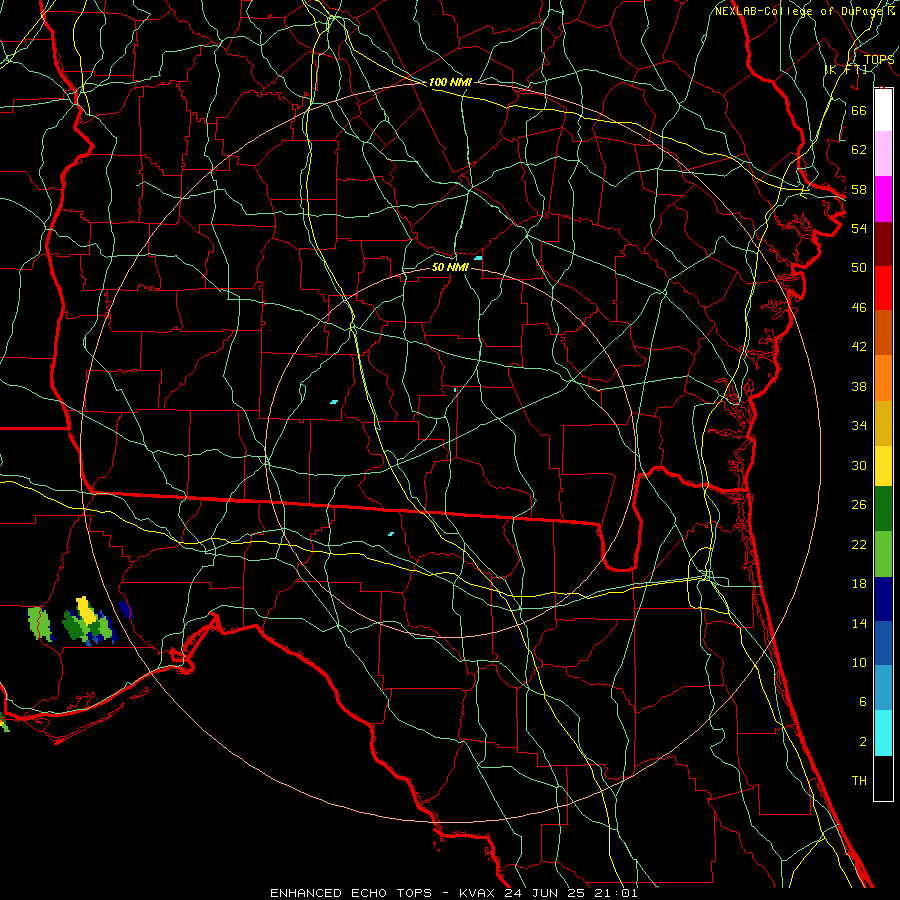Click the dark orange 42 kft legend swatch
This screenshot has height=900, width=900.
(883, 332)
